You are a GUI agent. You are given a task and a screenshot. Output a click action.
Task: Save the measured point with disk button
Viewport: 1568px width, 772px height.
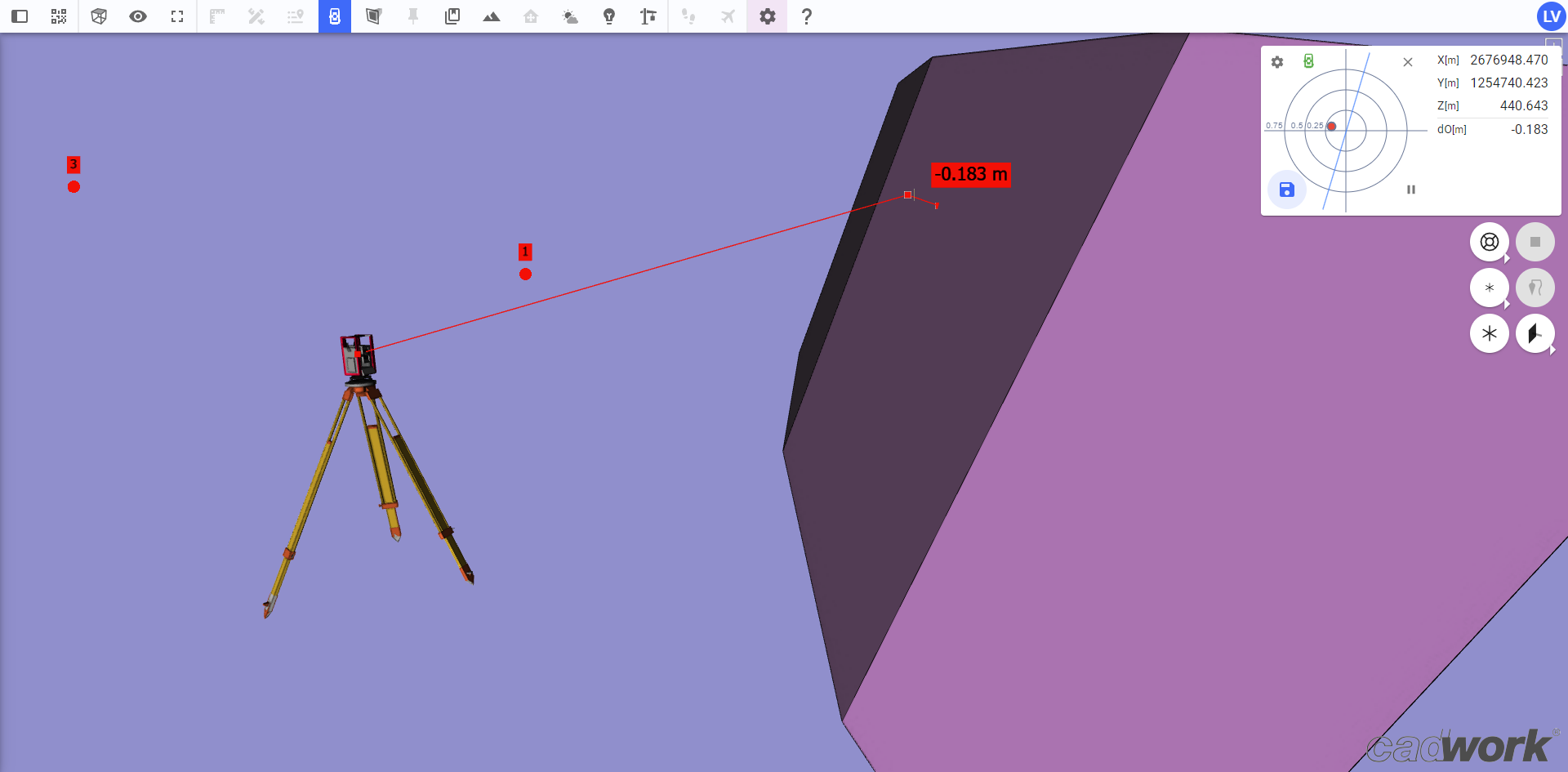pos(1286,190)
